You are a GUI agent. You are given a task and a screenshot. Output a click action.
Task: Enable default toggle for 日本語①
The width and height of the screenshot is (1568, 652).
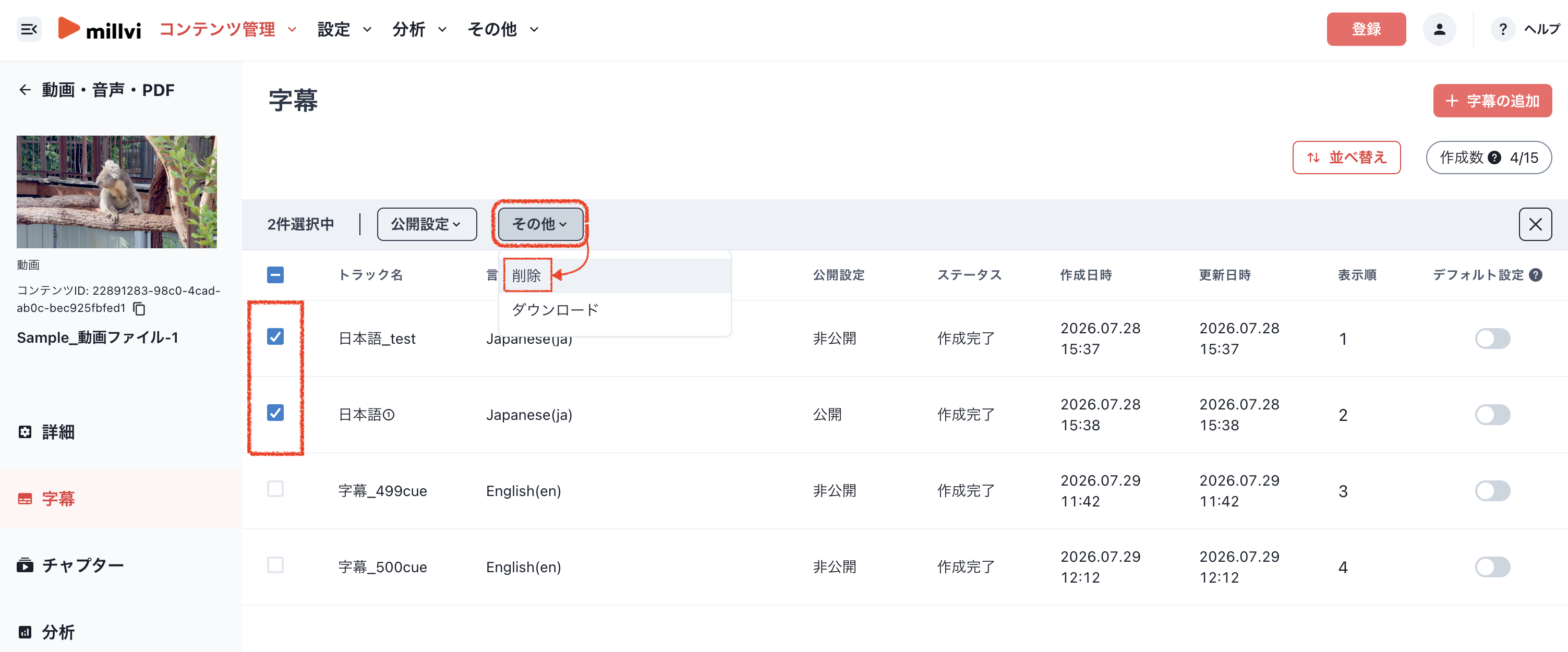[1492, 415]
